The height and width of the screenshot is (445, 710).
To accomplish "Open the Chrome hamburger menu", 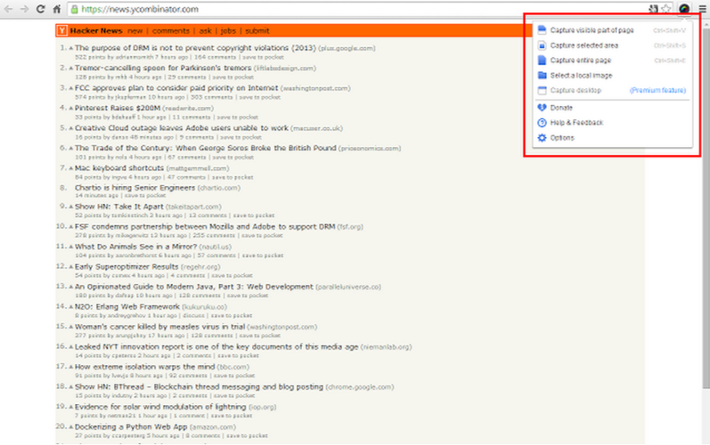I will (x=702, y=9).
